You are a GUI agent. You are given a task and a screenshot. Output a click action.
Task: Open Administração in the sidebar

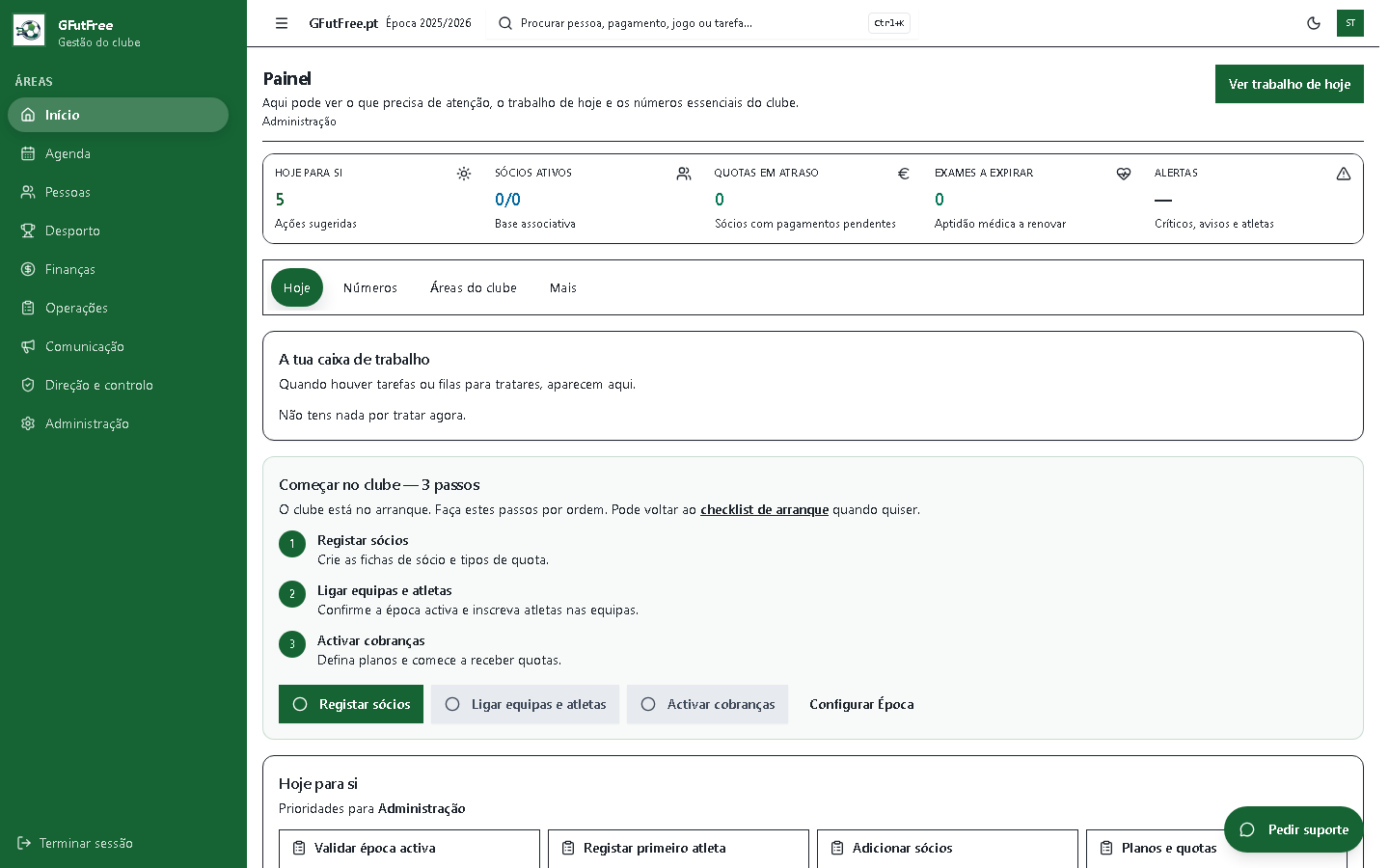click(118, 423)
